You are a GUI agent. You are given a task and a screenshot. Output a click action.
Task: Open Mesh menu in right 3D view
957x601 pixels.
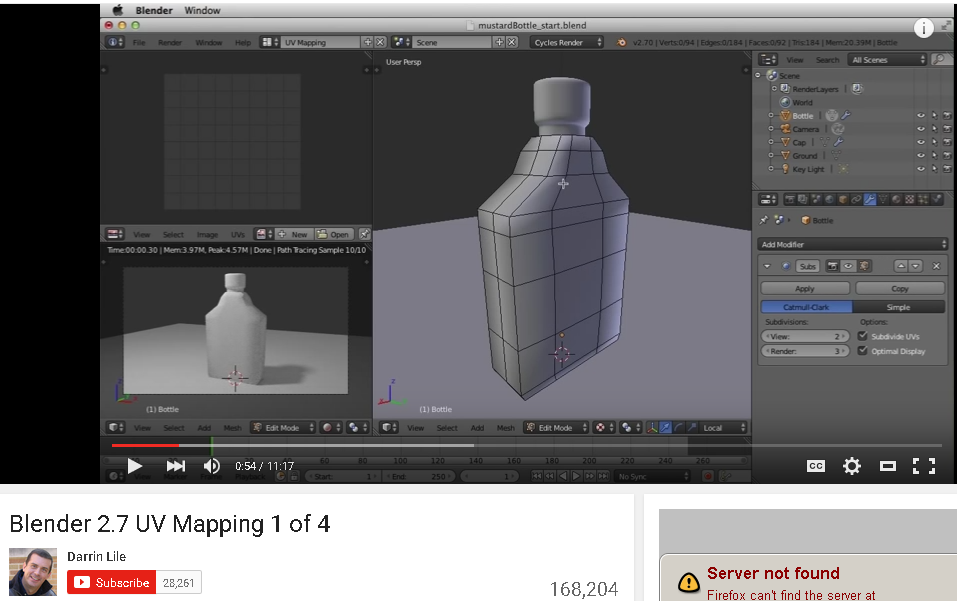[x=505, y=428]
